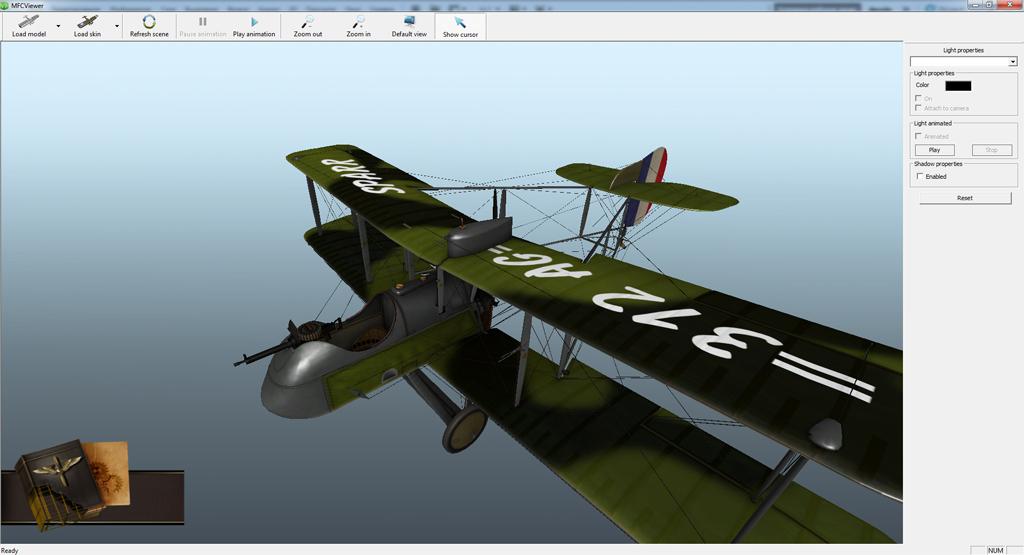The height and width of the screenshot is (555, 1024).
Task: Expand the Load model dropdown arrow
Action: pyautogui.click(x=58, y=26)
